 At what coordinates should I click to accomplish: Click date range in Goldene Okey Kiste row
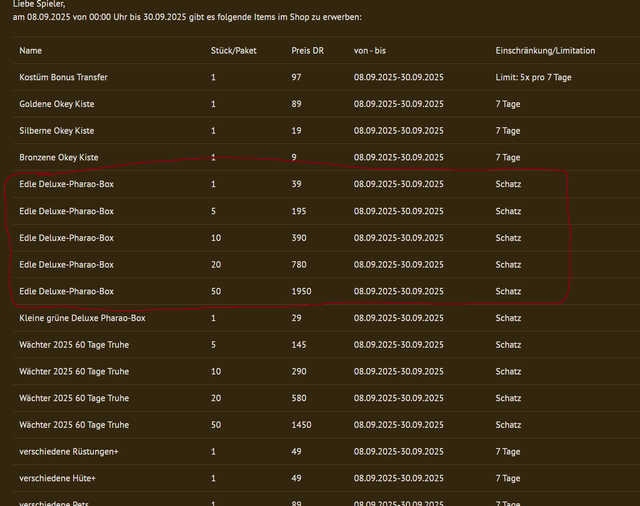point(398,104)
